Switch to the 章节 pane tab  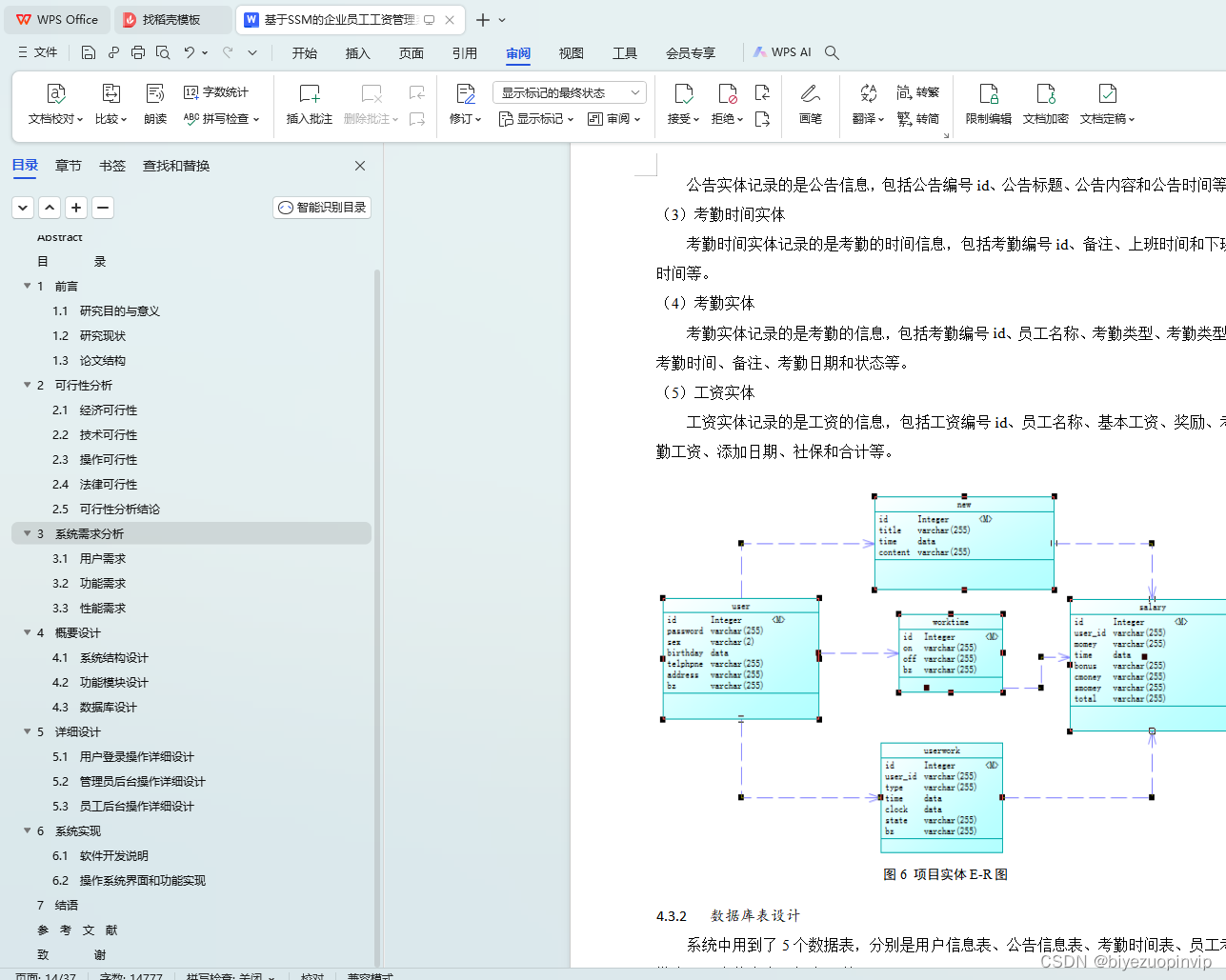click(69, 166)
